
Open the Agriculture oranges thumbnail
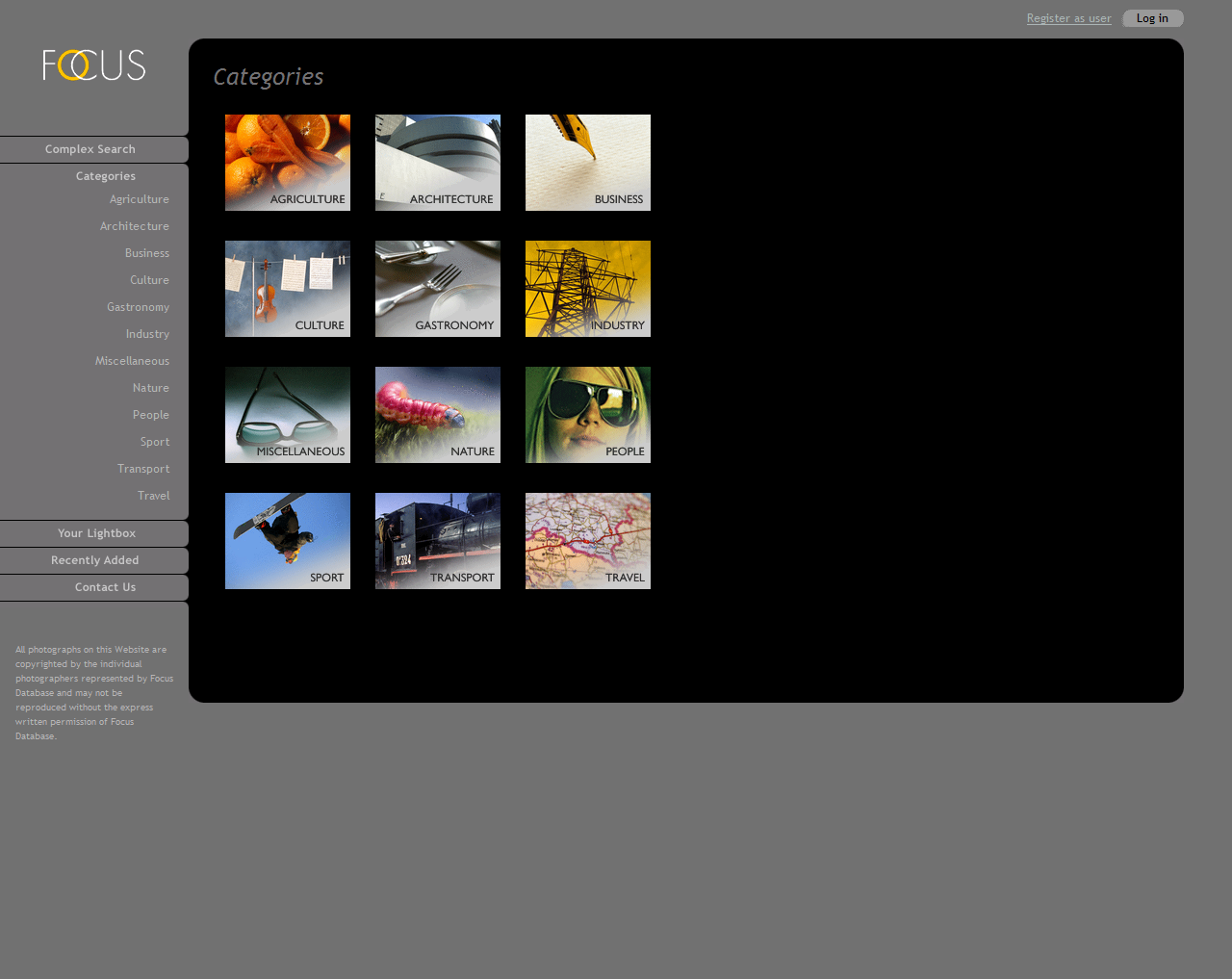pyautogui.click(x=287, y=163)
